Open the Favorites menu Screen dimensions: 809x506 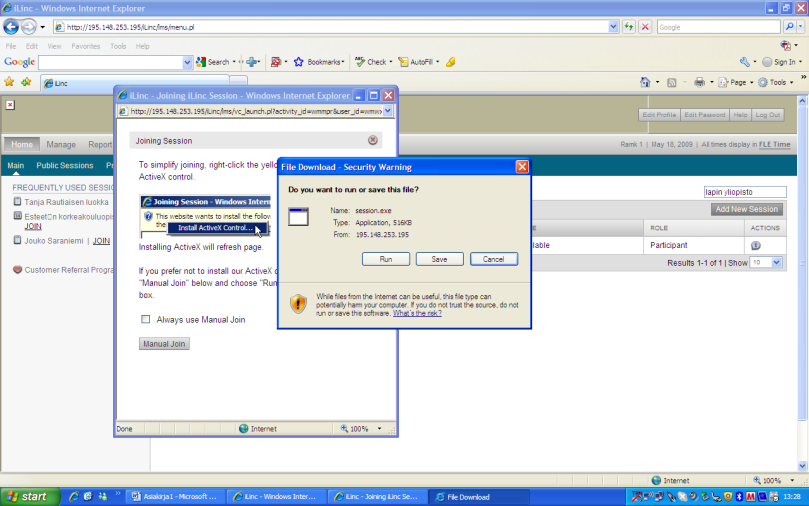(x=86, y=46)
